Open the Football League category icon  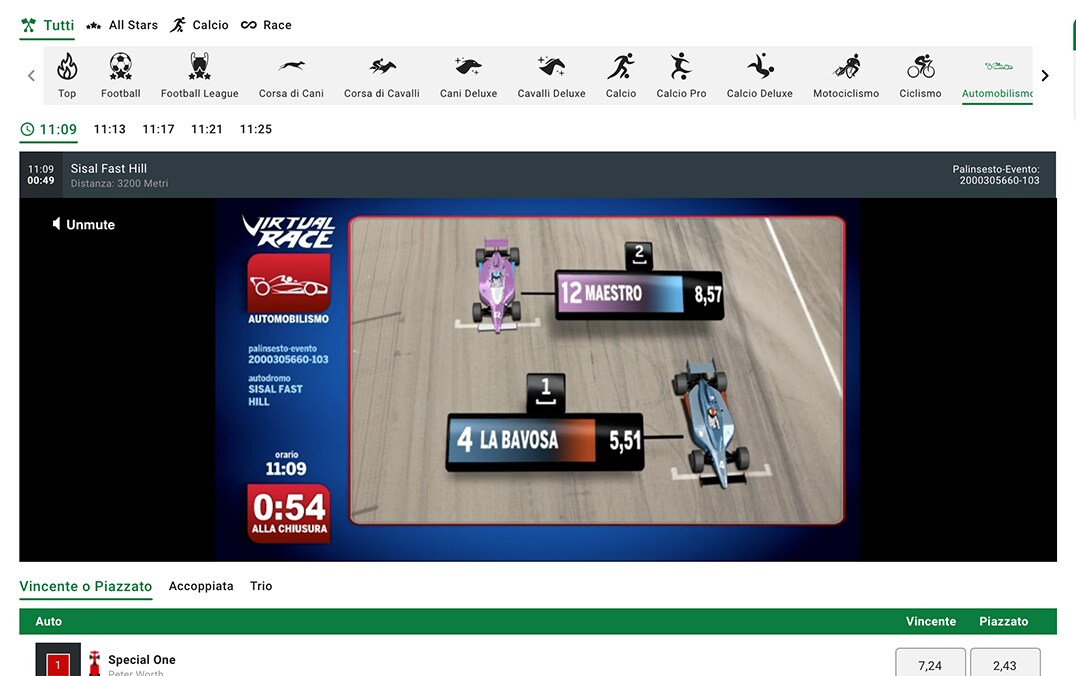point(200,67)
